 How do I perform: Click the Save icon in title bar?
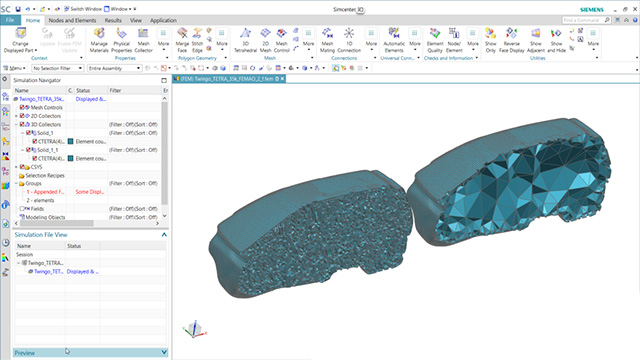(18, 9)
